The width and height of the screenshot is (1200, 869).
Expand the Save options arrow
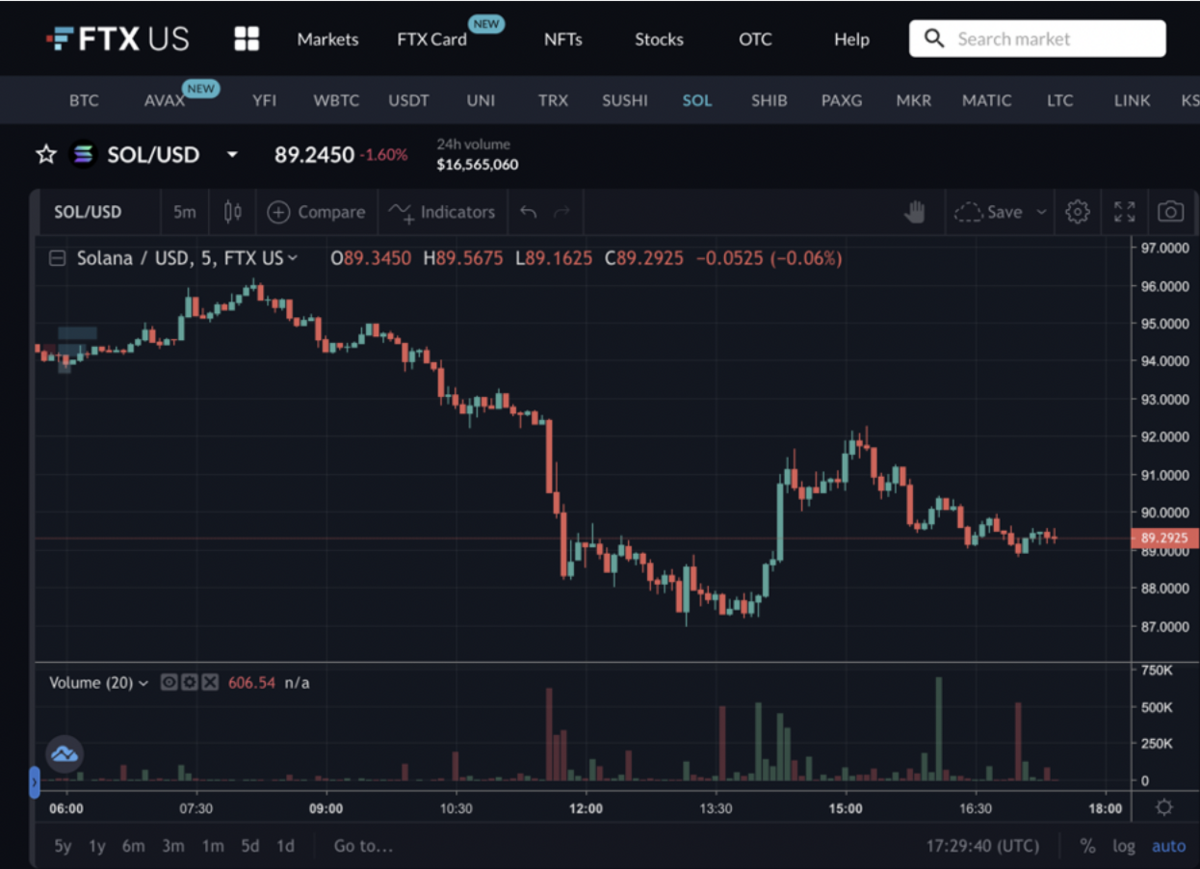click(1041, 212)
